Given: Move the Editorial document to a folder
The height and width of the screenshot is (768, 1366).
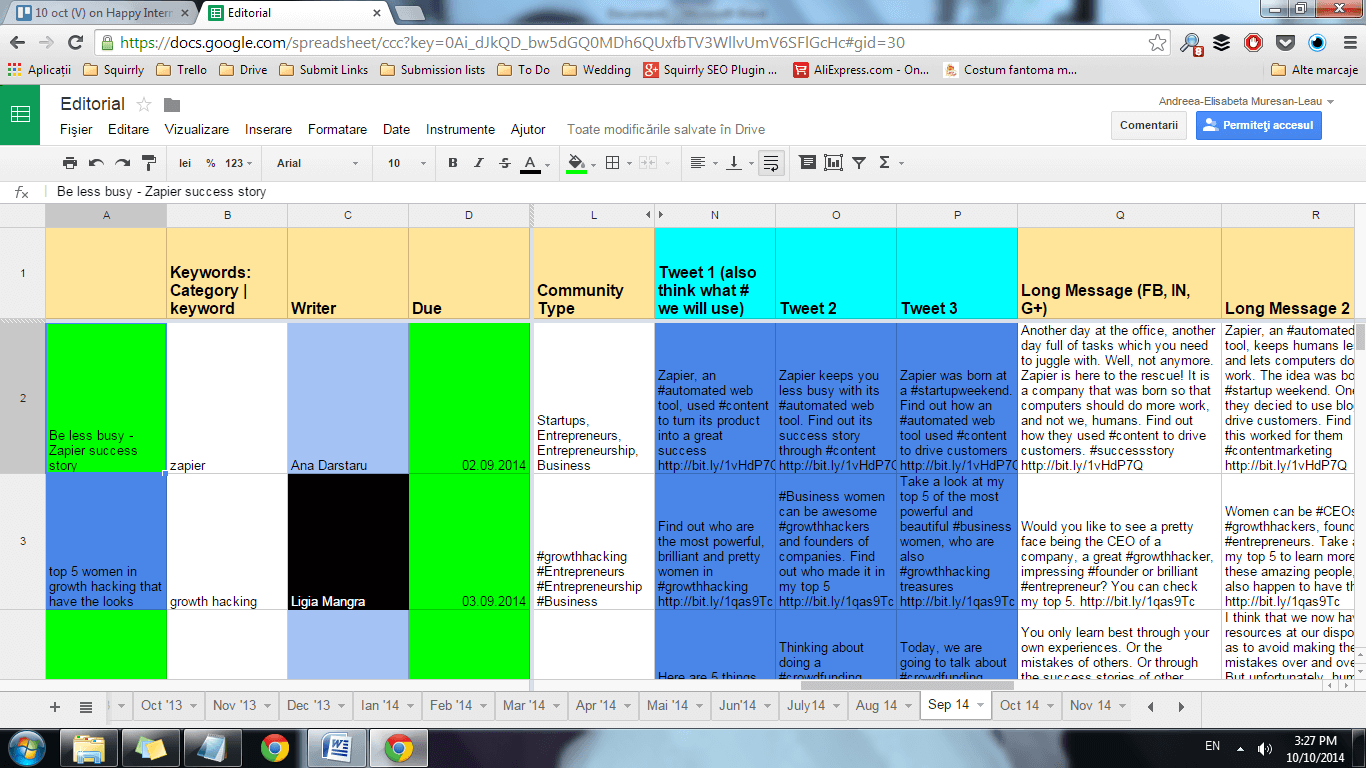Looking at the screenshot, I should click(172, 105).
